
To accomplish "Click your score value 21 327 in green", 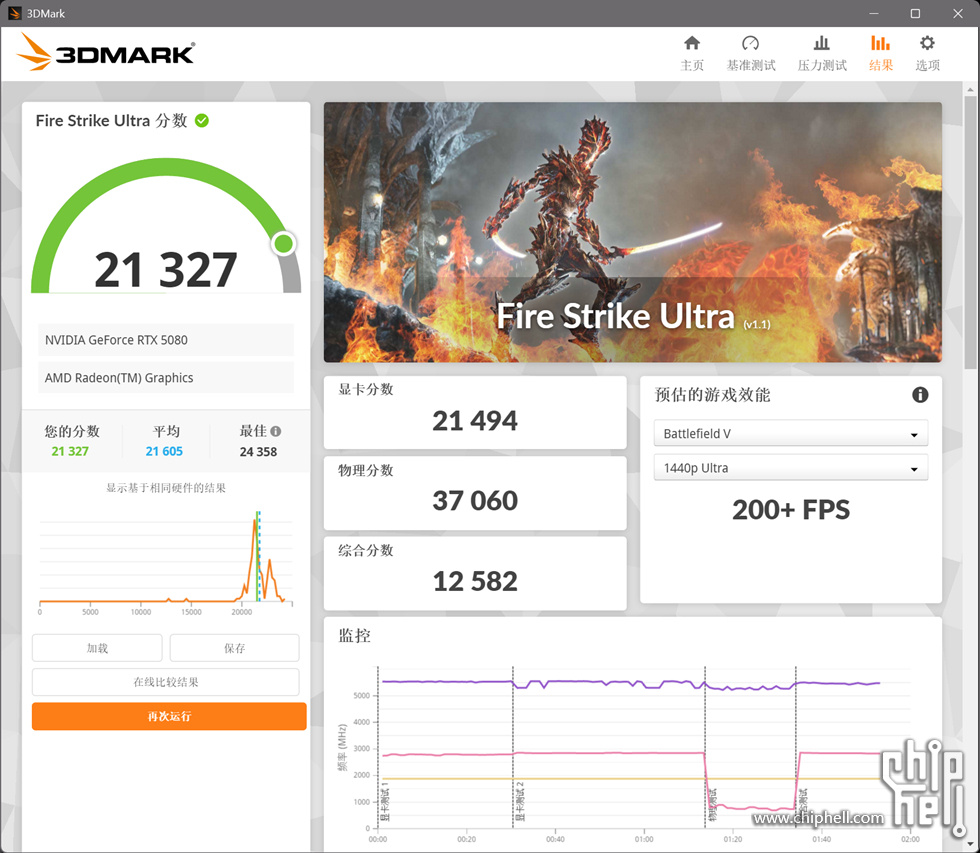I will click(x=70, y=451).
